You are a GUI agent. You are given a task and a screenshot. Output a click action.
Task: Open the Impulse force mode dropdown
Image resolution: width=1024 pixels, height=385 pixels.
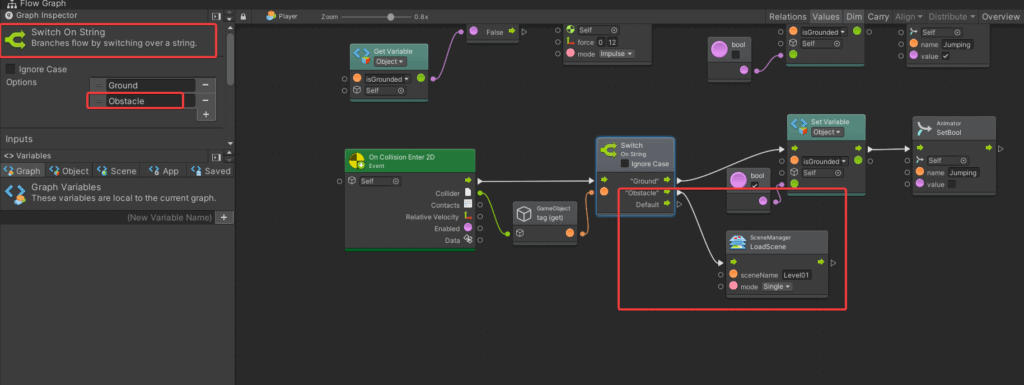point(616,54)
